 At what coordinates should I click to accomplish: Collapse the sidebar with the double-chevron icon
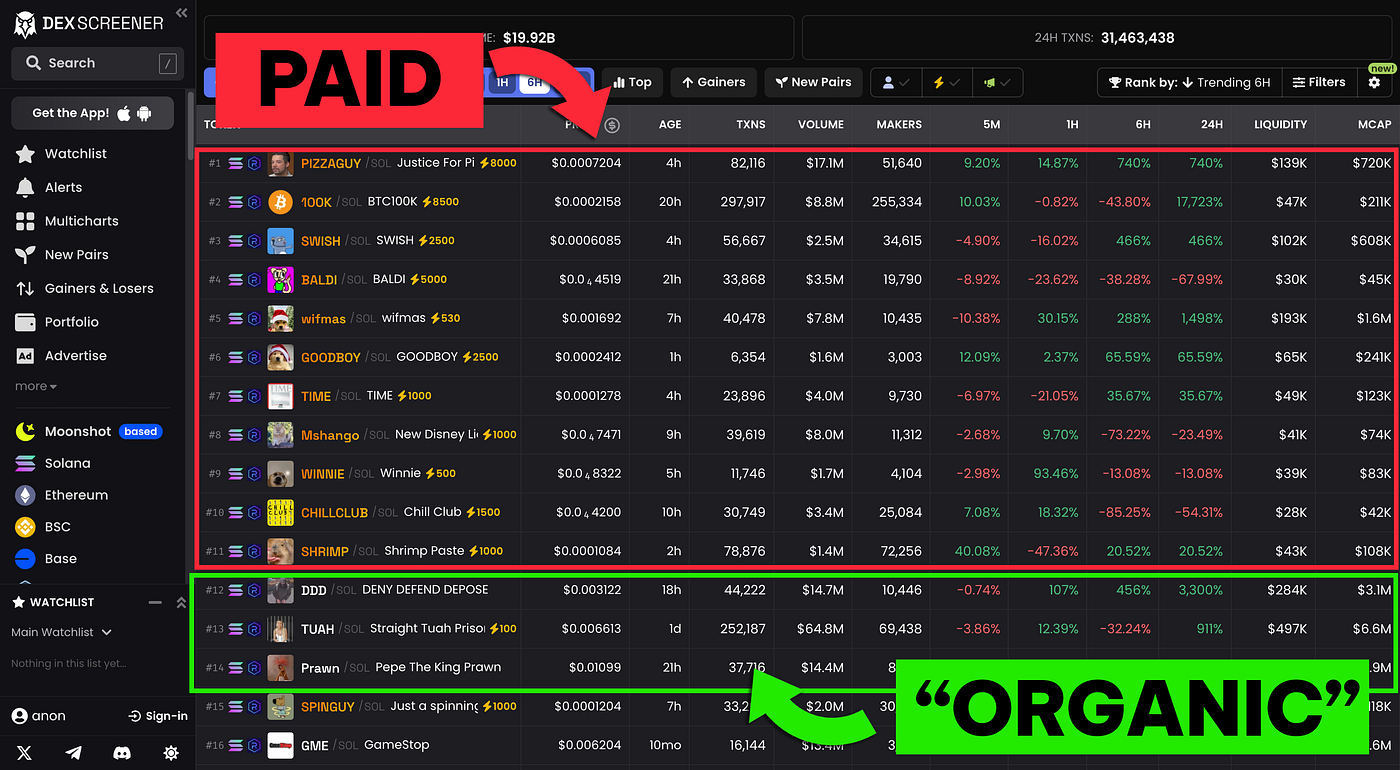181,13
